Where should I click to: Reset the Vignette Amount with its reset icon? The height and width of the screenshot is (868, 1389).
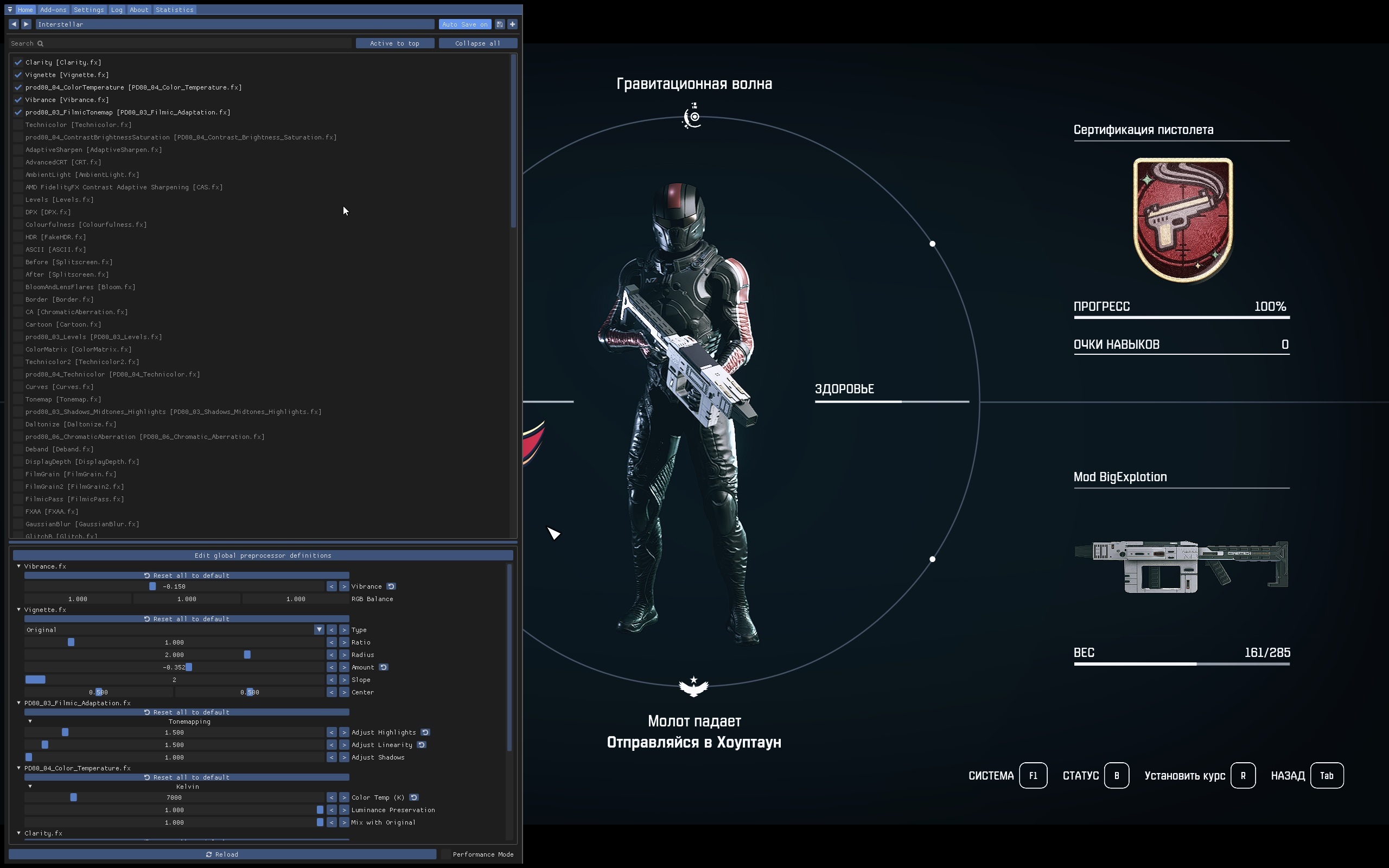tap(384, 667)
